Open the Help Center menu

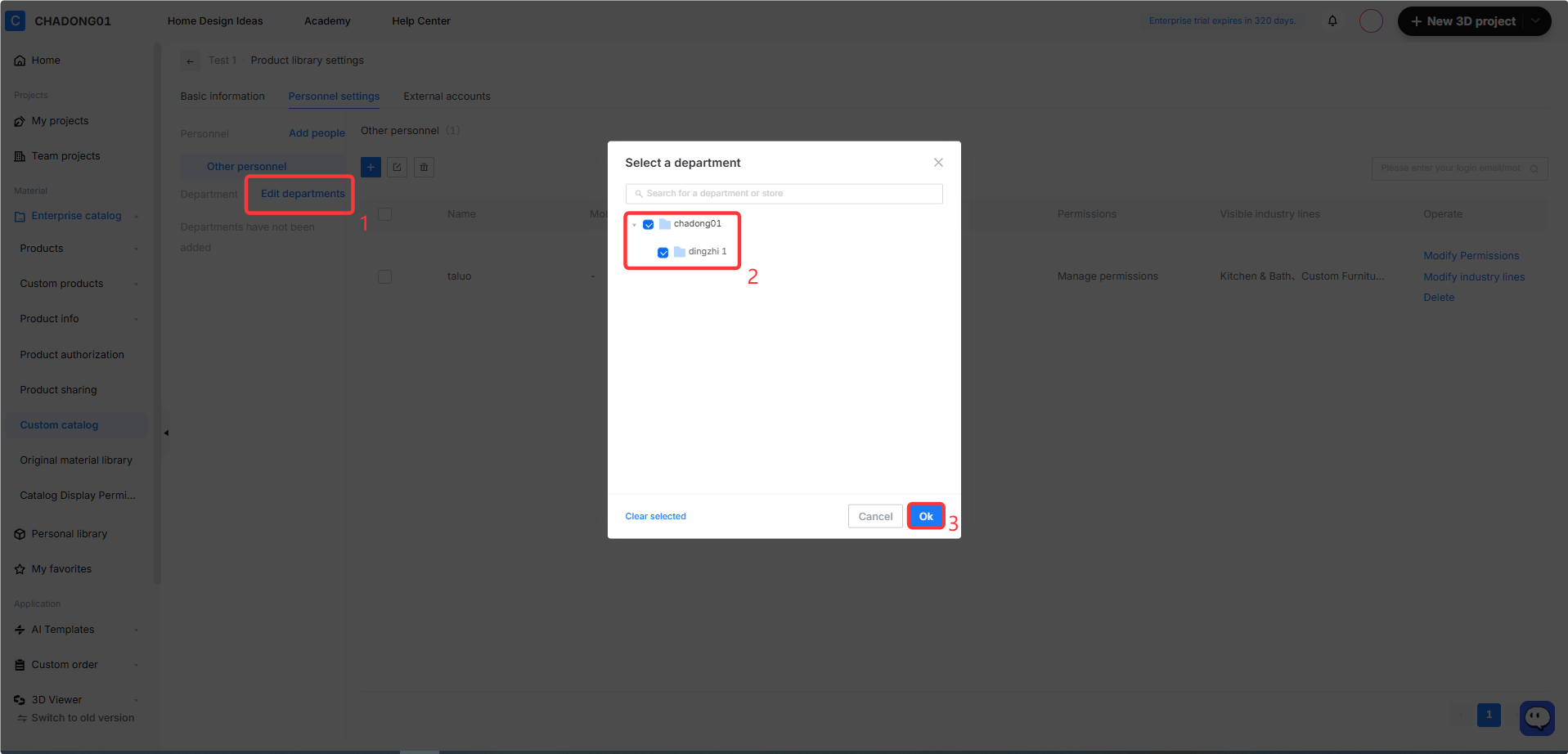click(421, 21)
